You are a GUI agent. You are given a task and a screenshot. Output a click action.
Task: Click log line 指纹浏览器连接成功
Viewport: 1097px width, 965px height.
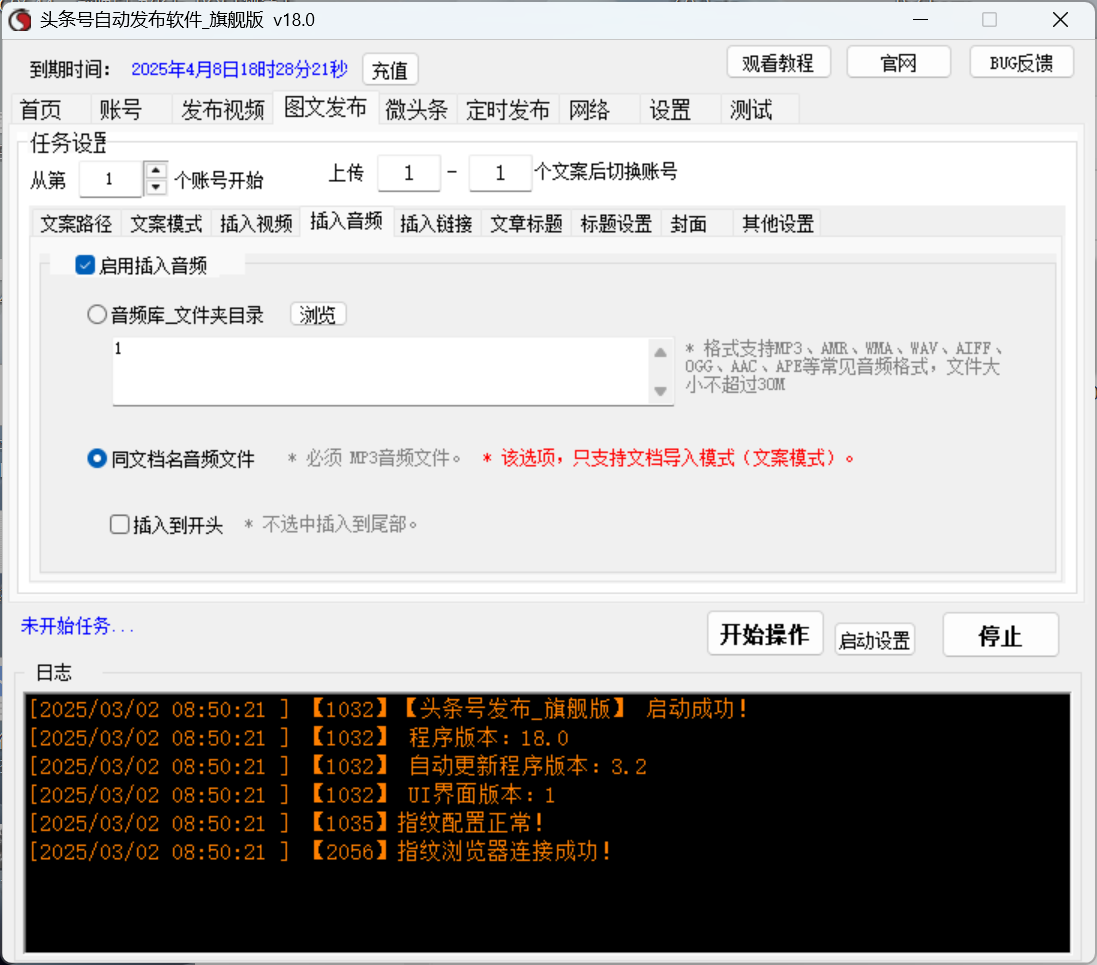(x=320, y=852)
